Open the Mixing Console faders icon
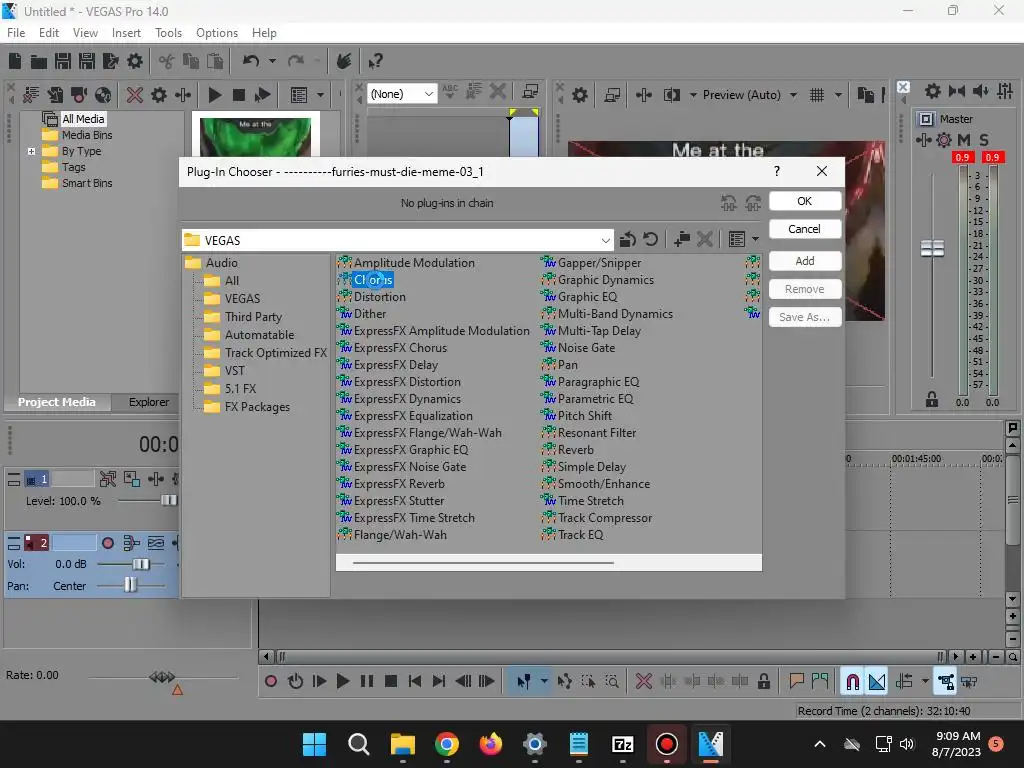The width and height of the screenshot is (1024, 768). [x=1005, y=91]
